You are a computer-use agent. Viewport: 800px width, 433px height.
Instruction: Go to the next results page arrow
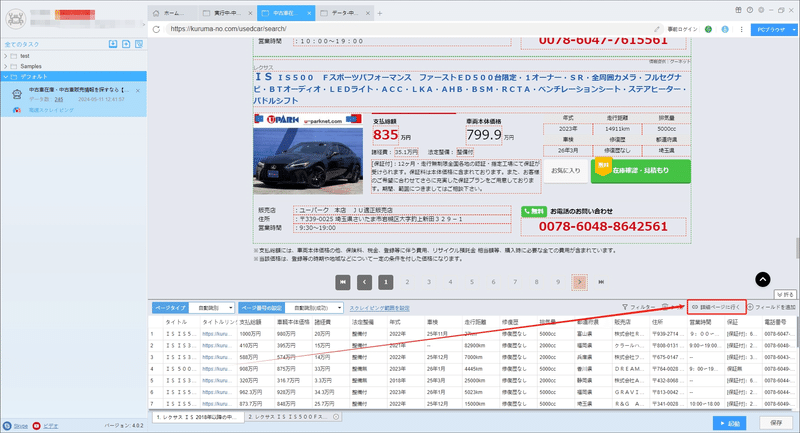580,282
